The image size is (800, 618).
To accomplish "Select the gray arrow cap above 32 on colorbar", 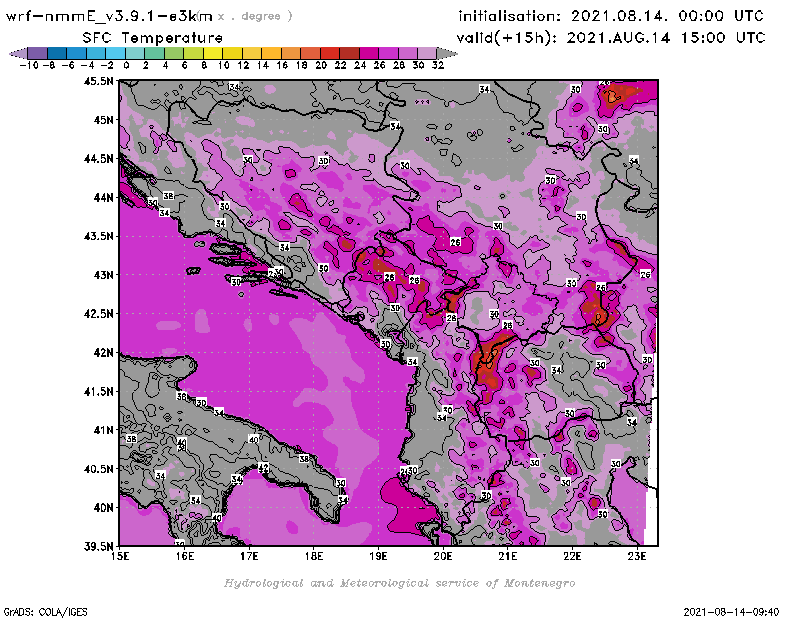I will (447, 53).
